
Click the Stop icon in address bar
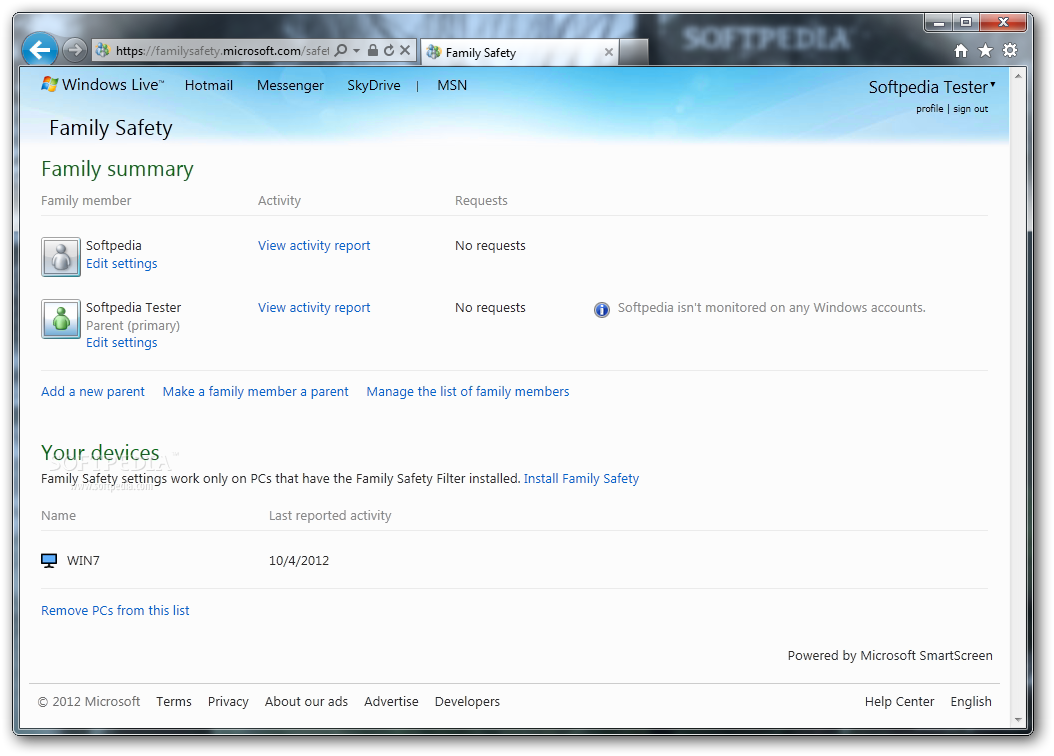point(405,50)
